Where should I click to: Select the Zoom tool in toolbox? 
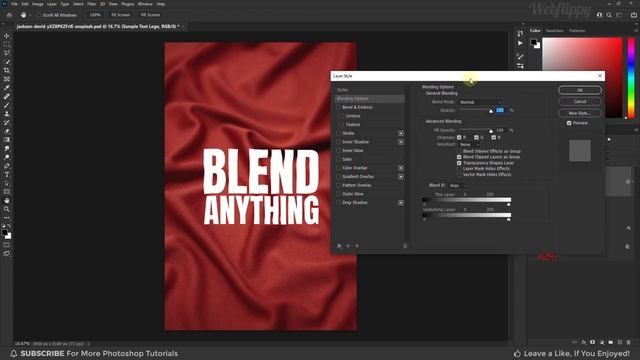[7, 209]
